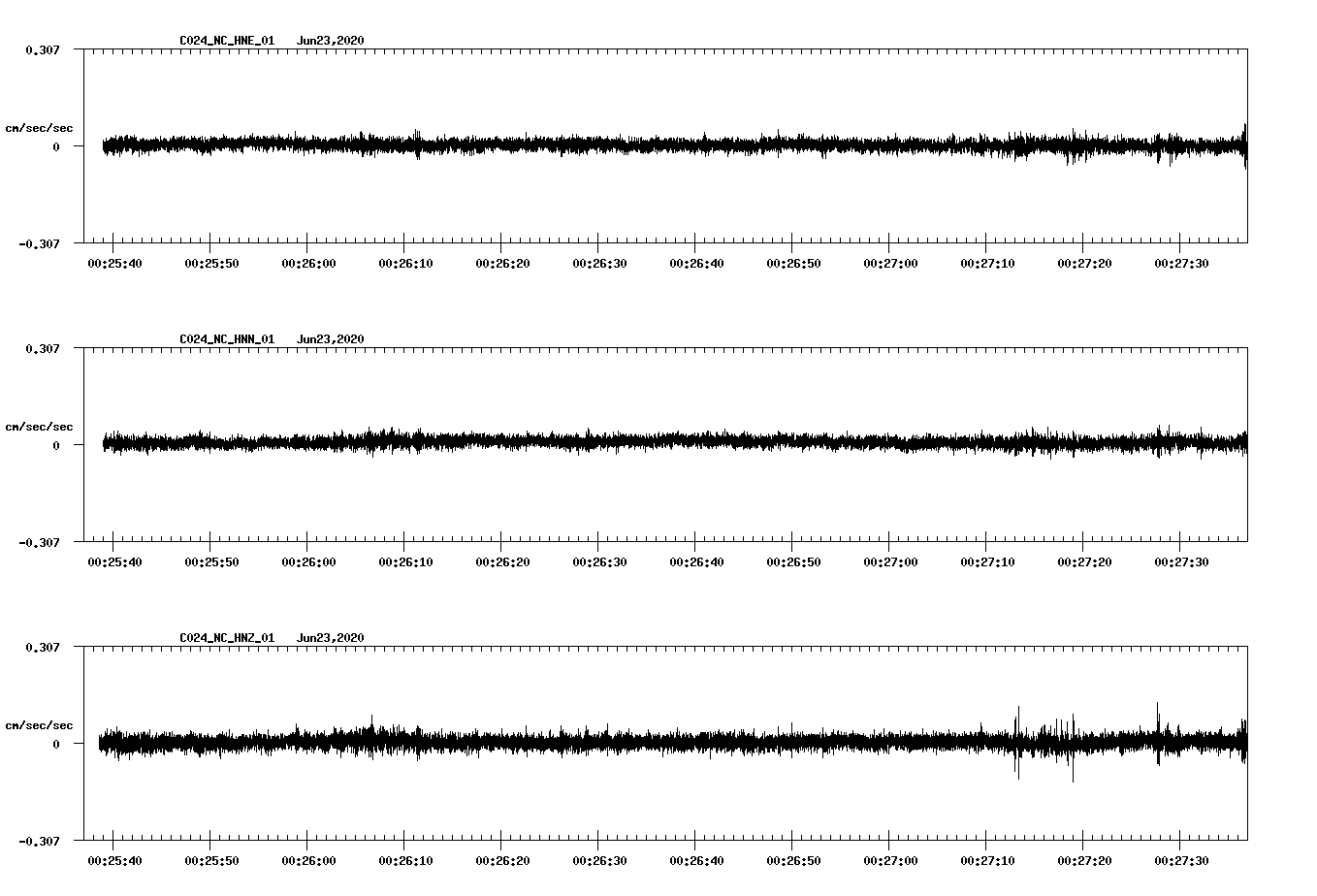Click the -0.307 lower limit on HNN plot
The height and width of the screenshot is (896, 1317).
pos(39,542)
